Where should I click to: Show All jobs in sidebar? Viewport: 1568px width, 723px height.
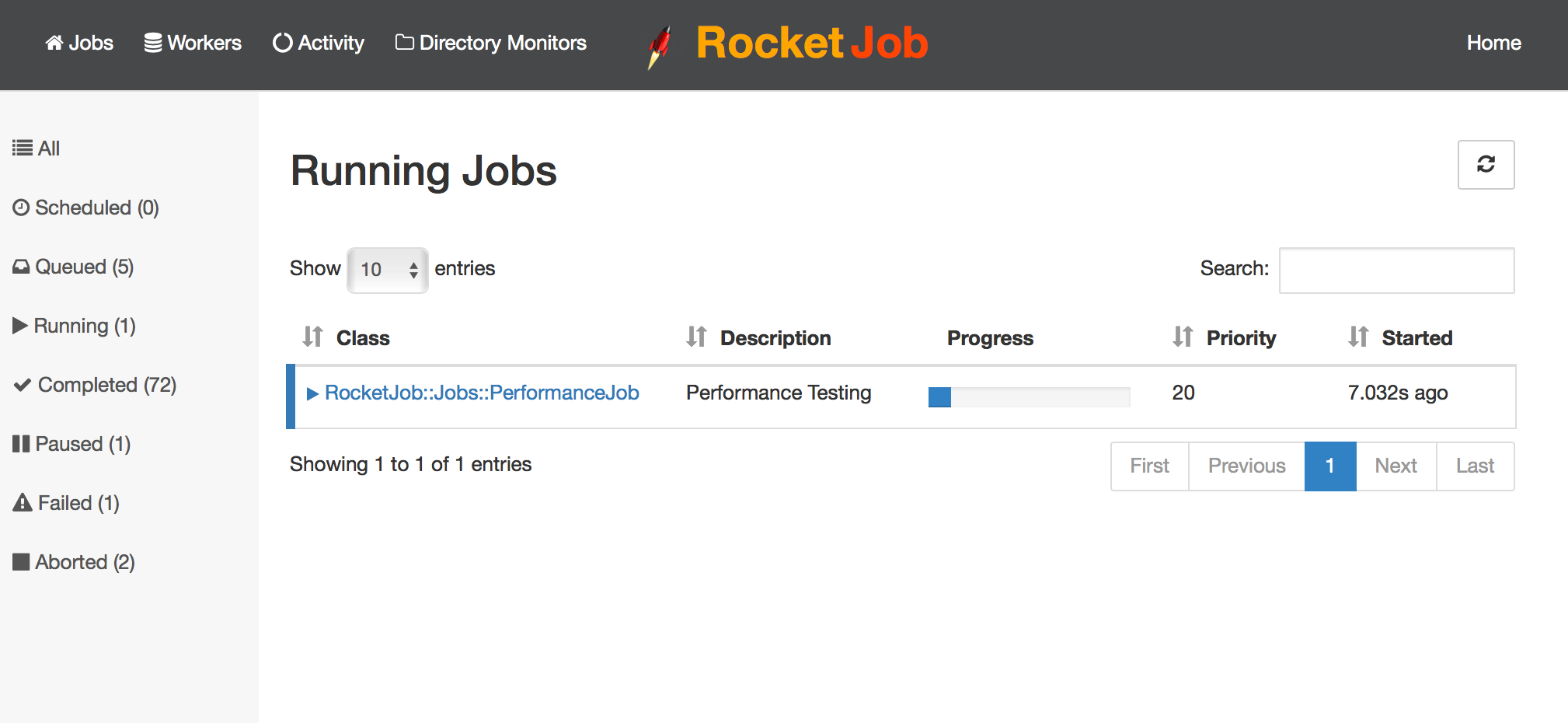point(37,148)
